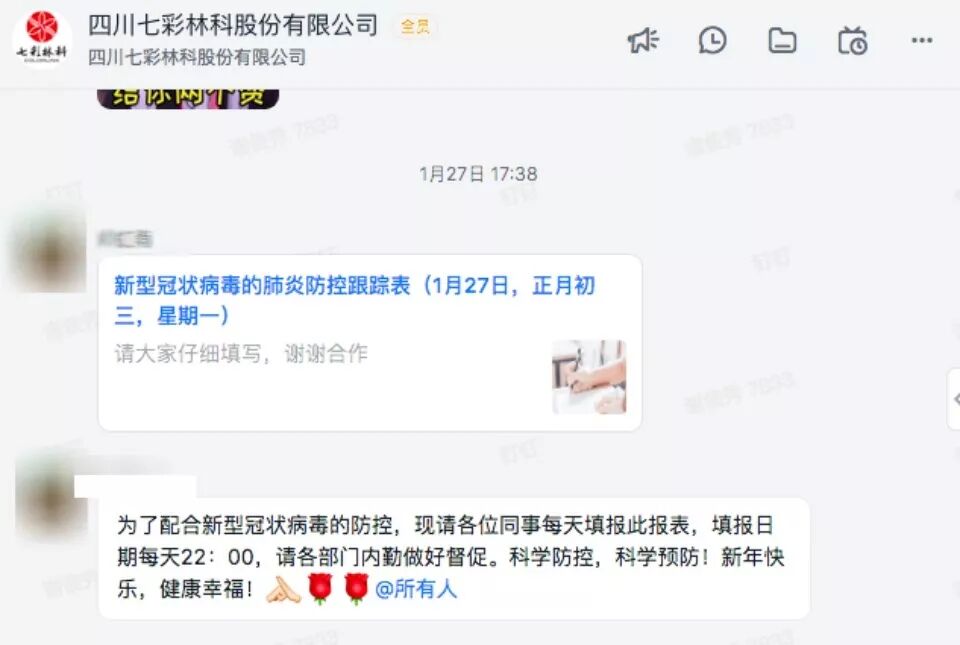Viewport: 960px width, 645px height.
Task: Click the @所有人 mention
Action: pos(416,589)
